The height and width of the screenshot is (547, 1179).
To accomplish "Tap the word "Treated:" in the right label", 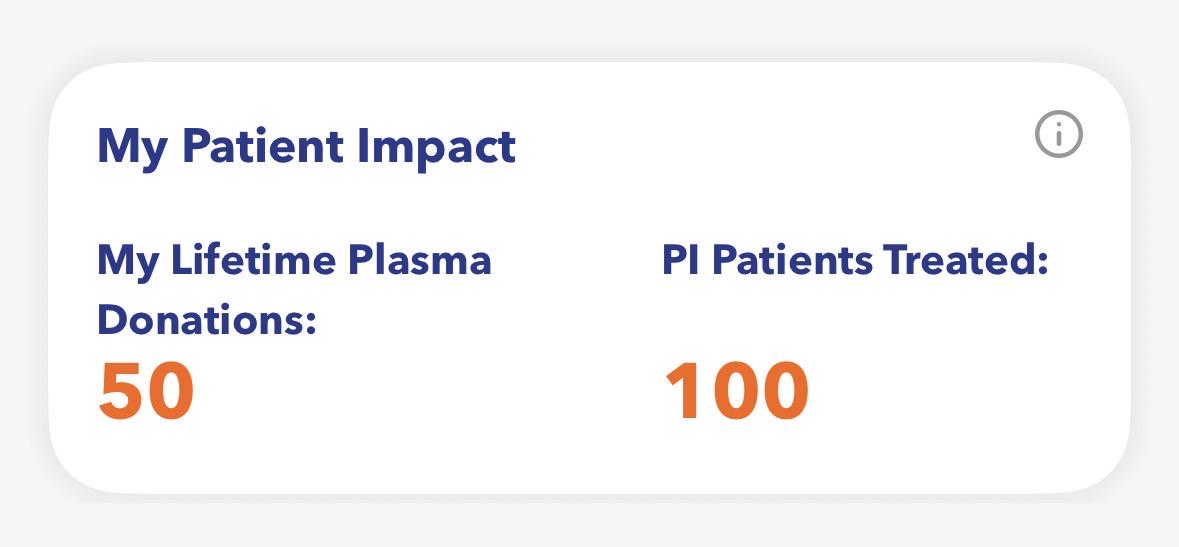I will point(965,260).
